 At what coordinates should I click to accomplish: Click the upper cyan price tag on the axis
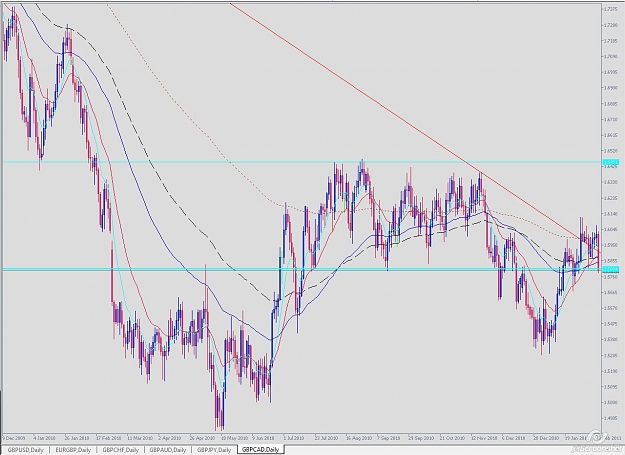610,162
